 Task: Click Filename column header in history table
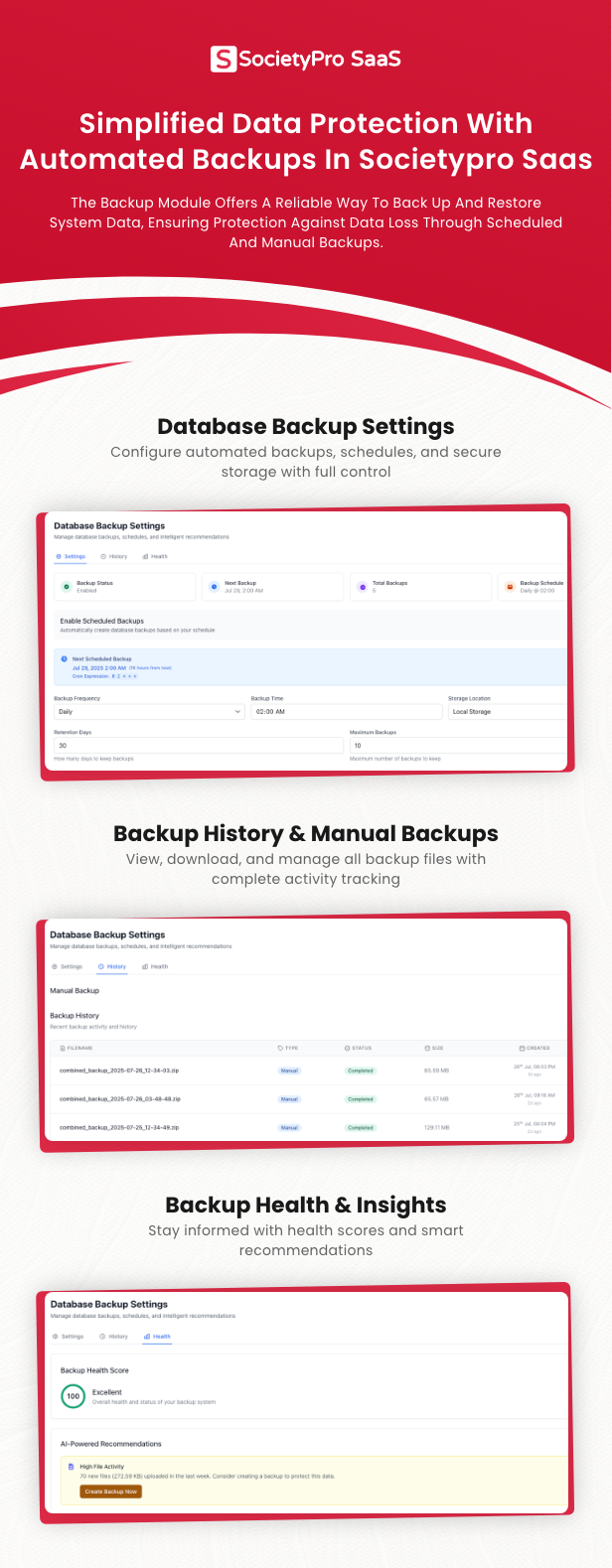coord(76,1048)
